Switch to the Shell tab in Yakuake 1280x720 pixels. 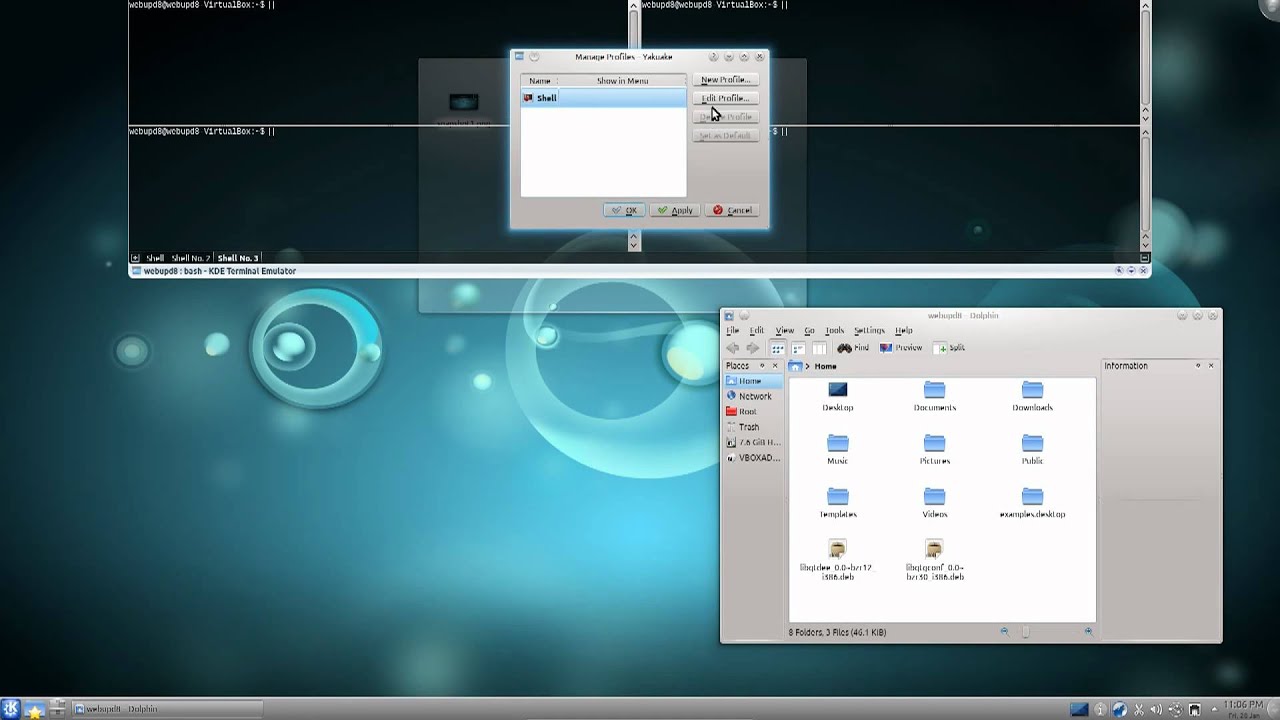click(x=154, y=258)
